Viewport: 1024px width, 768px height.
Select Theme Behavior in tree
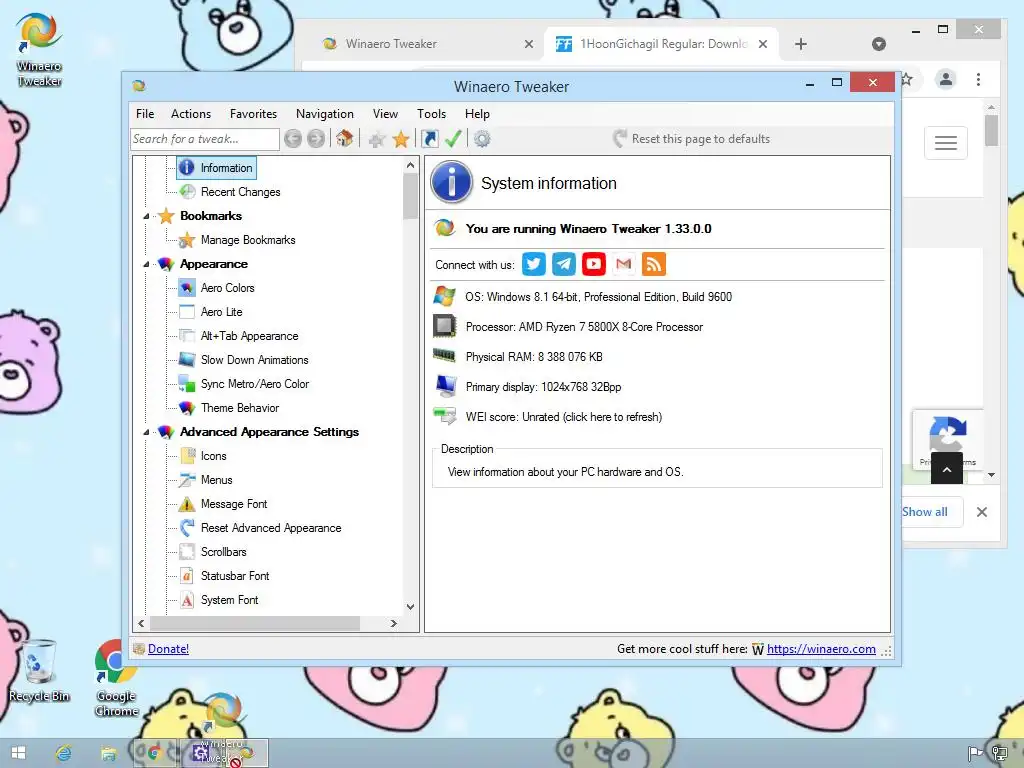(x=240, y=408)
